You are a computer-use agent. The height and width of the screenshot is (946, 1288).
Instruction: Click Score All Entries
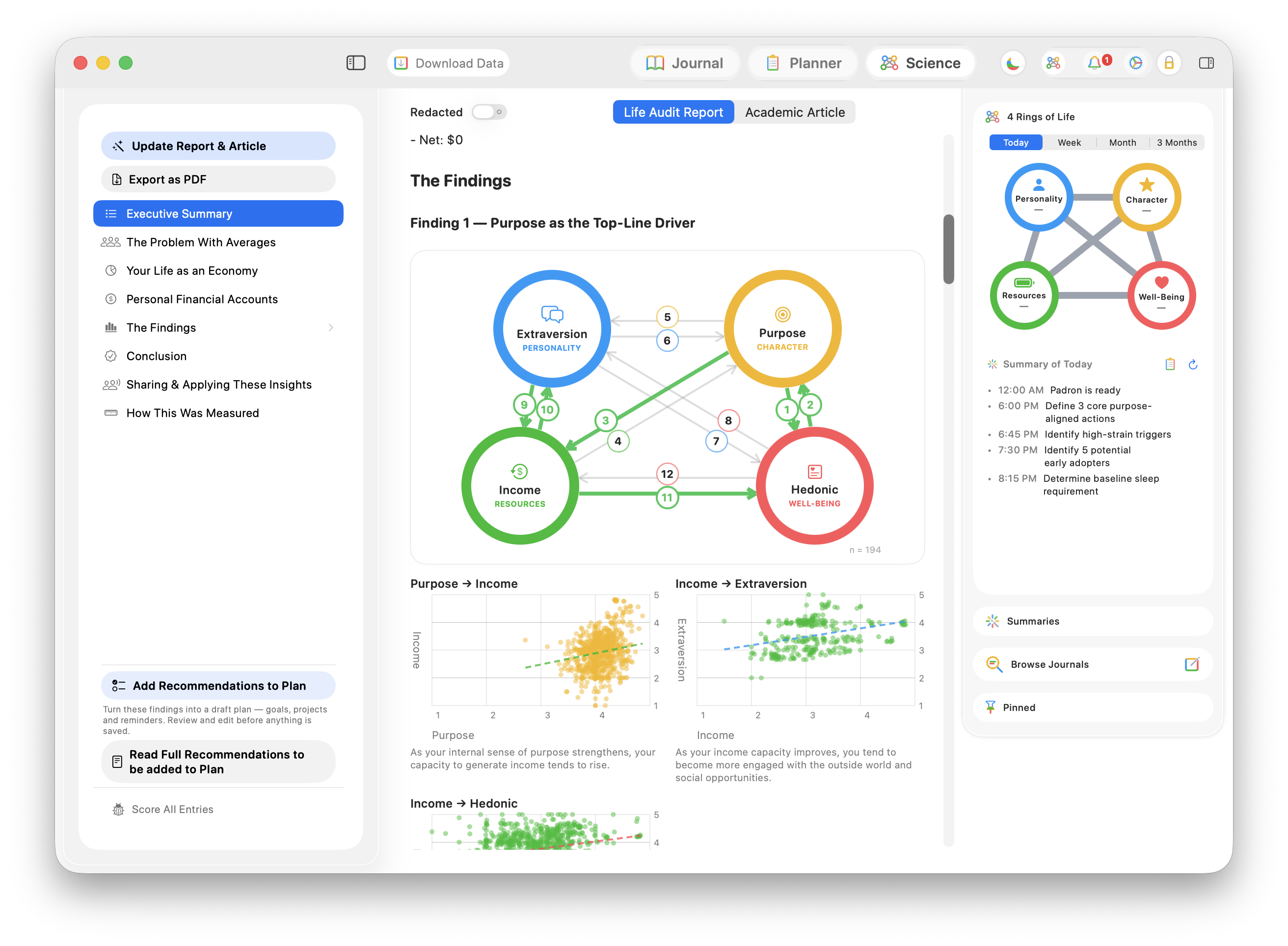pos(162,809)
